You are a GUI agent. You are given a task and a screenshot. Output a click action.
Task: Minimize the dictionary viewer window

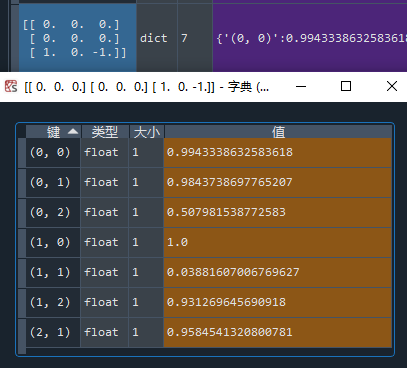301,86
